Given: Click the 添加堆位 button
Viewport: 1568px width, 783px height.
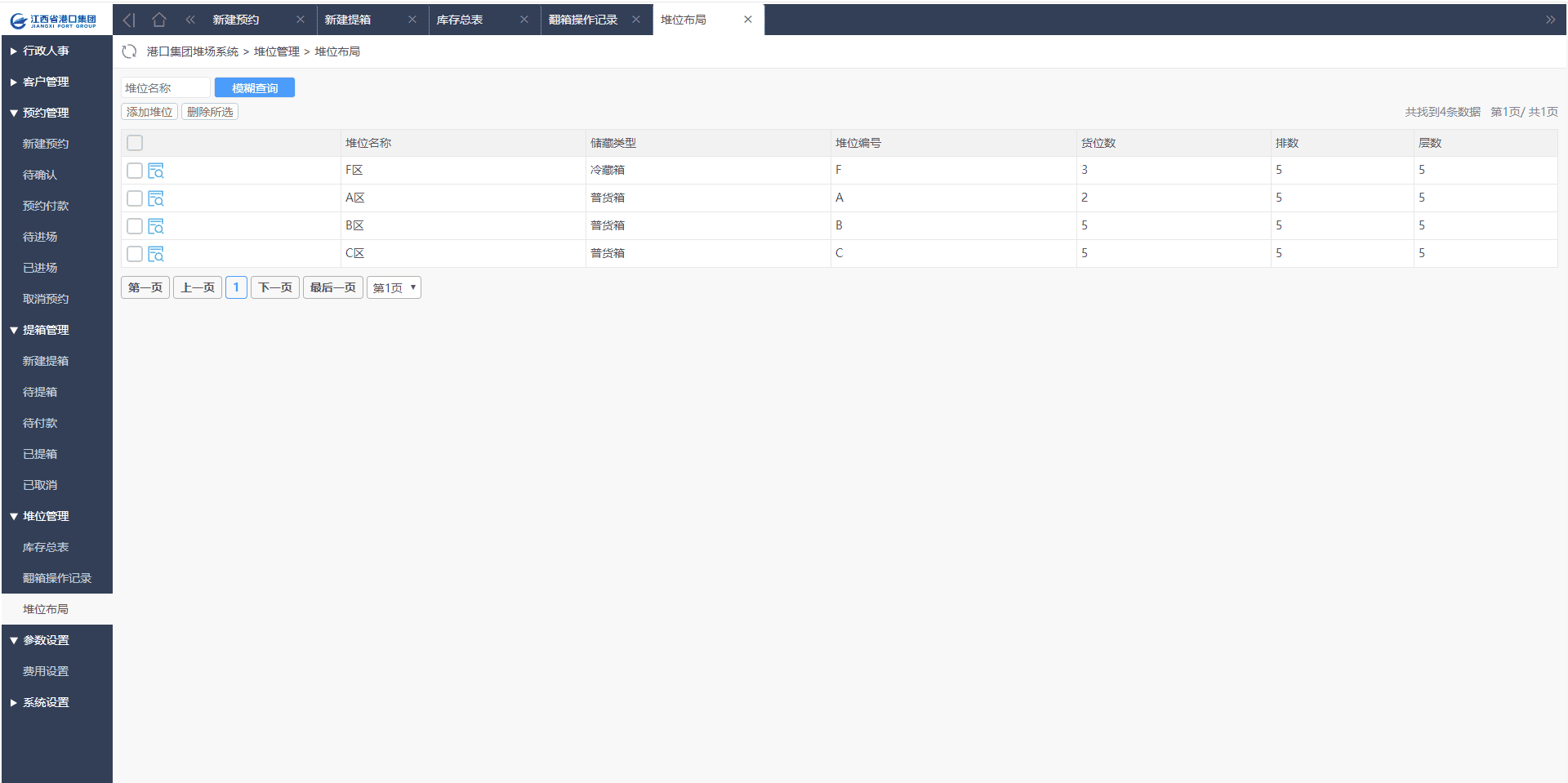Looking at the screenshot, I should pyautogui.click(x=149, y=112).
